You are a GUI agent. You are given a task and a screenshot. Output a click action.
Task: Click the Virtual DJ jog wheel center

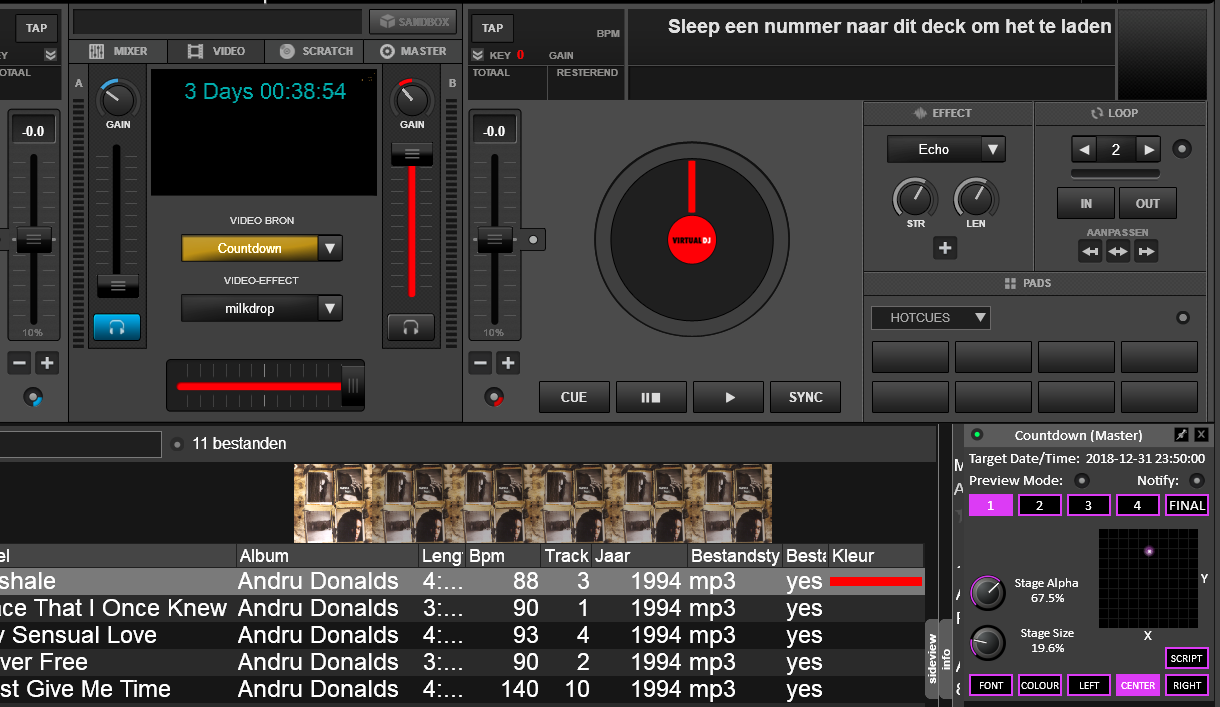(690, 240)
